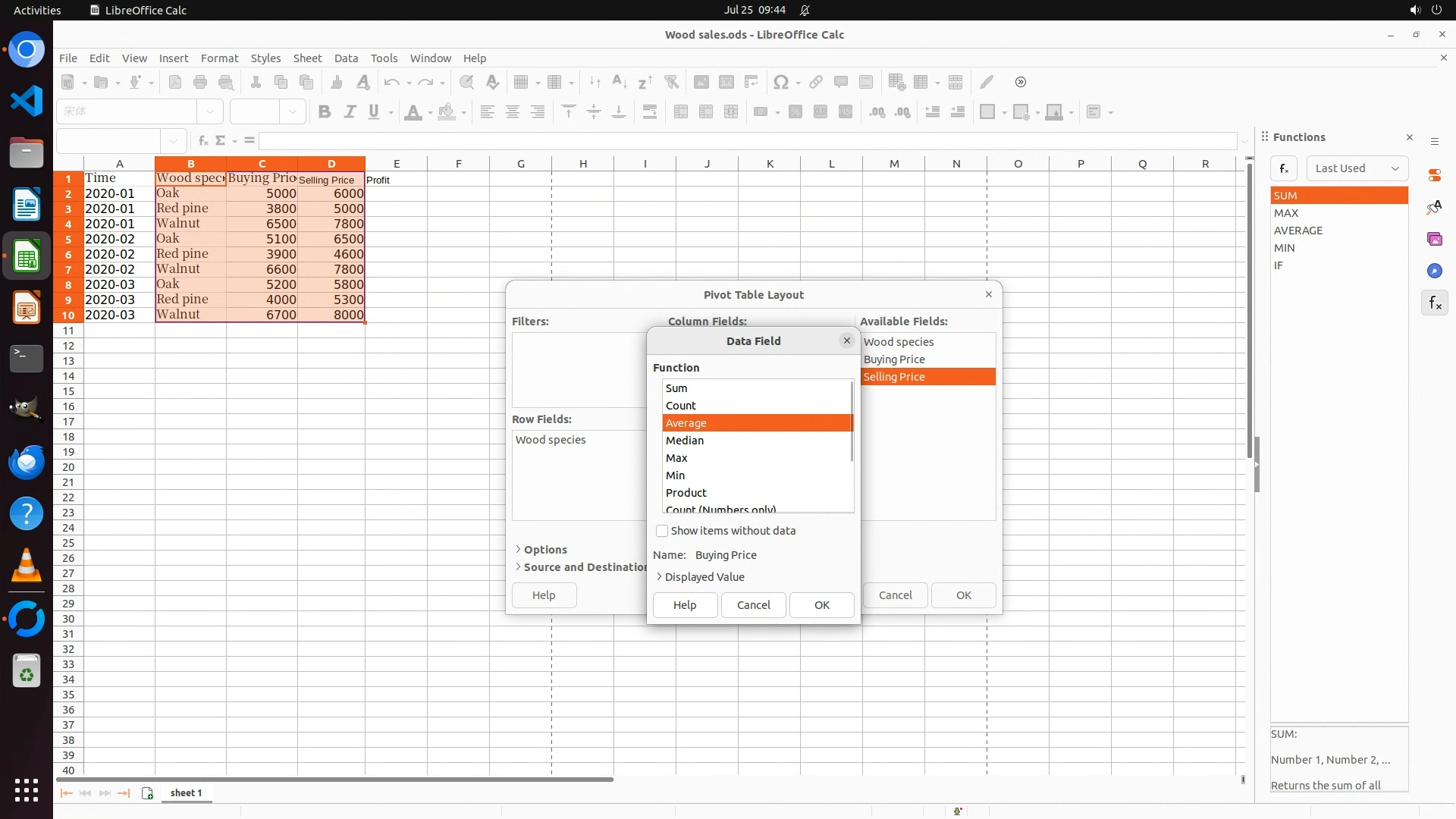Open the Name Box dropdown arrow
This screenshot has width=1456, height=819.
point(174,141)
